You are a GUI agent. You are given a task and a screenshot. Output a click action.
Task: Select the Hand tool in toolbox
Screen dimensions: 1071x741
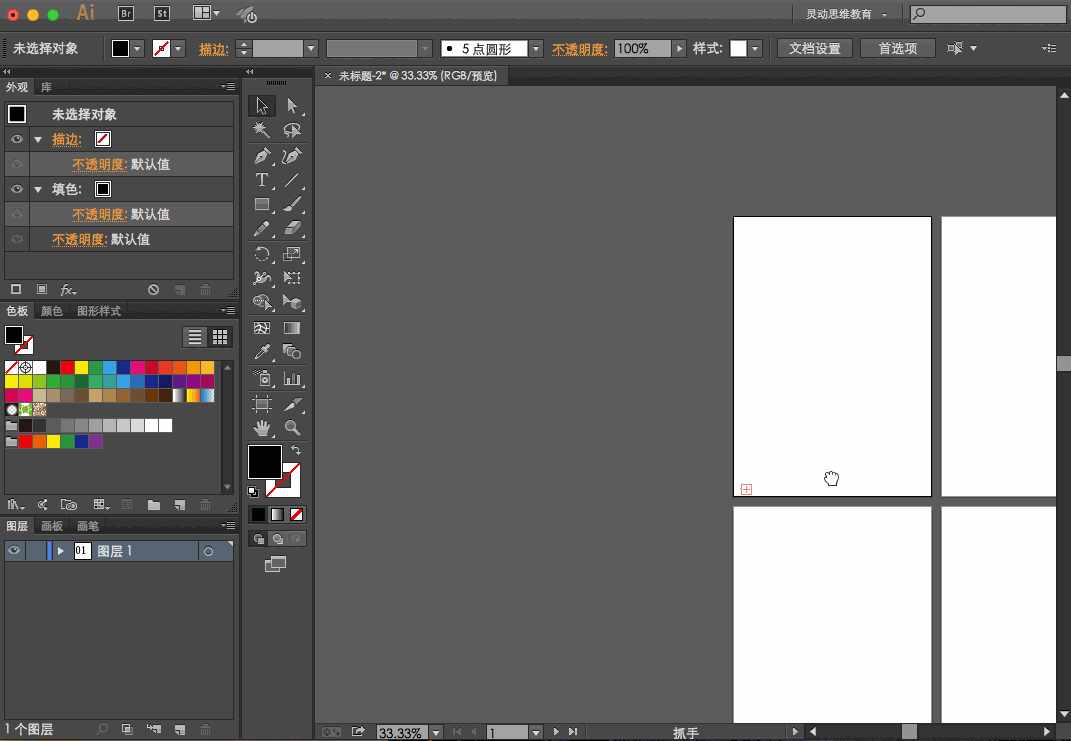[x=262, y=428]
